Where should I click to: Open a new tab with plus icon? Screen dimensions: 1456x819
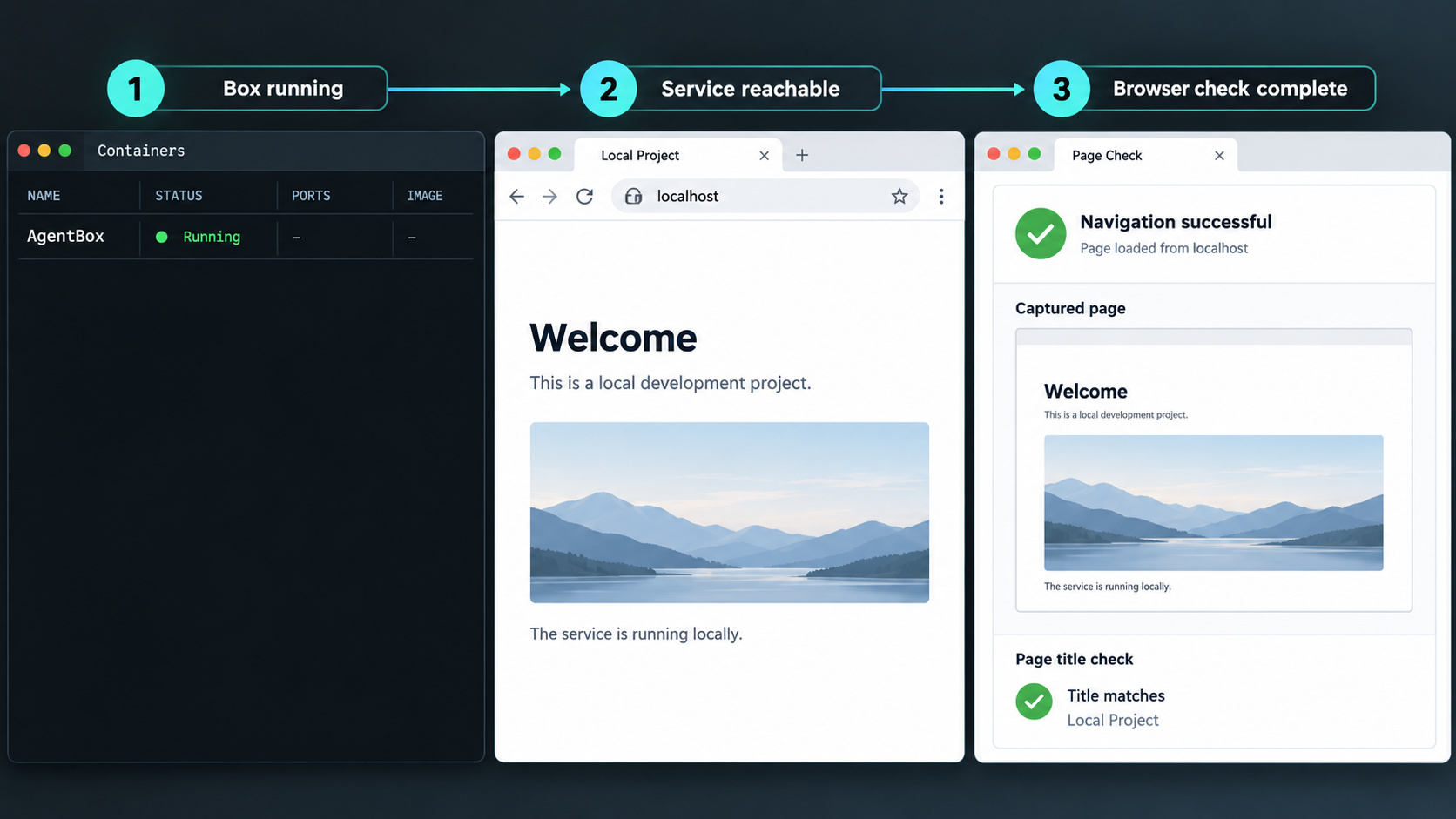tap(802, 155)
